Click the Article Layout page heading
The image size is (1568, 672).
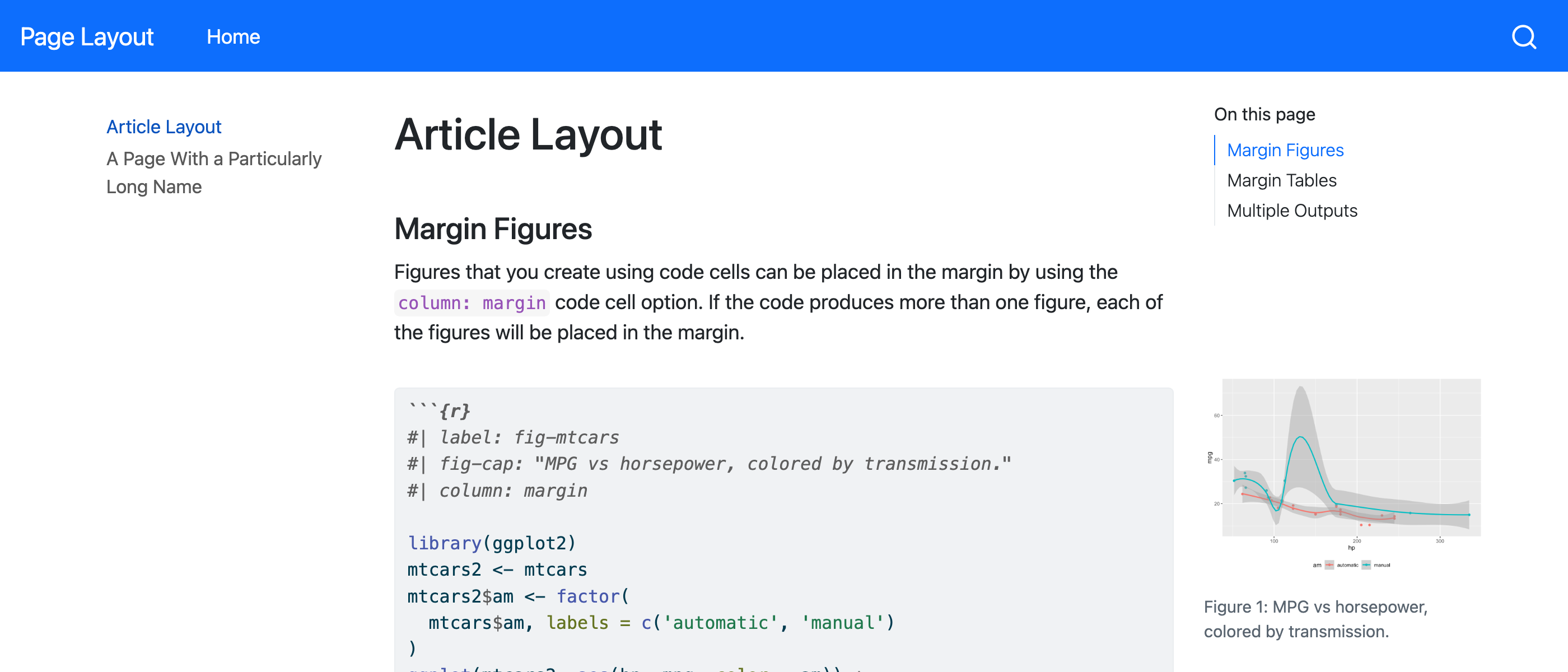528,135
